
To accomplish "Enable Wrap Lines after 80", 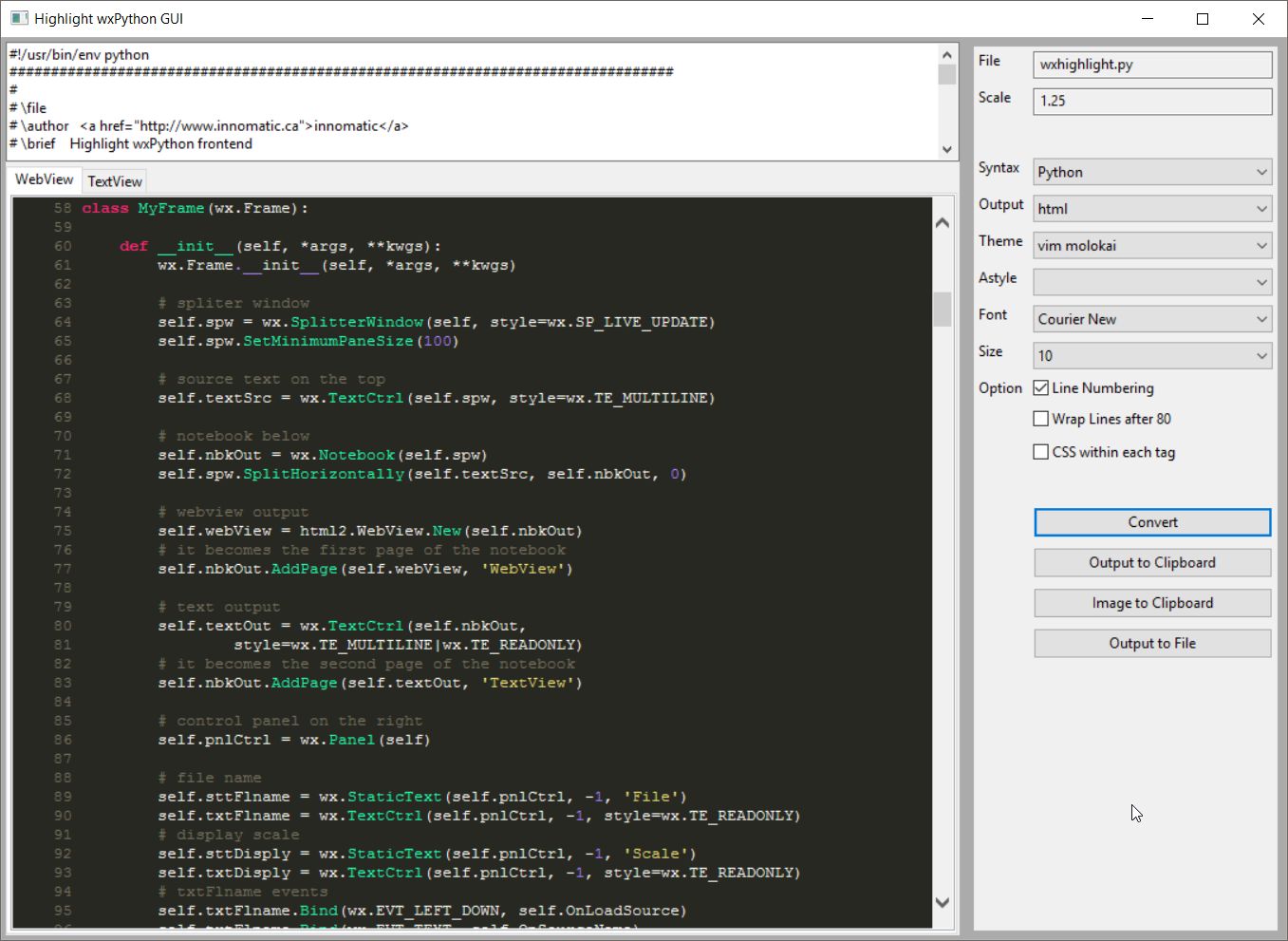I will click(x=1040, y=418).
